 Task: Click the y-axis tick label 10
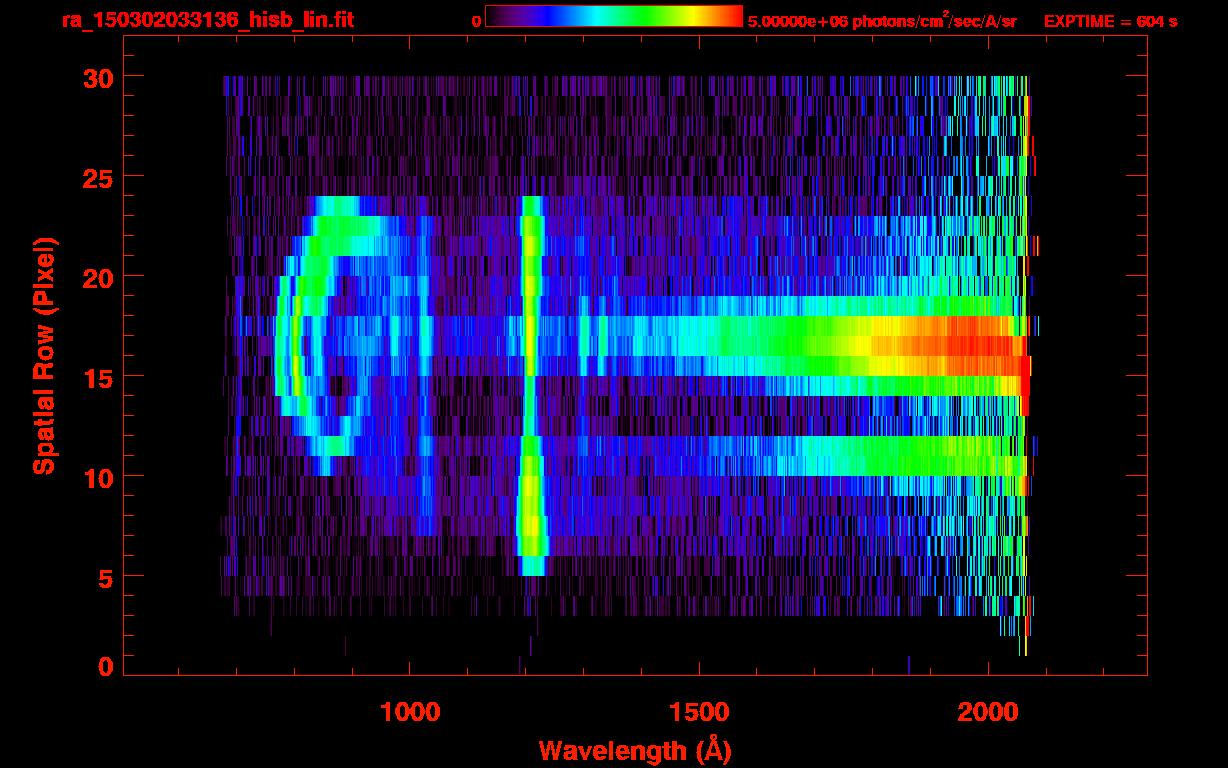96,477
